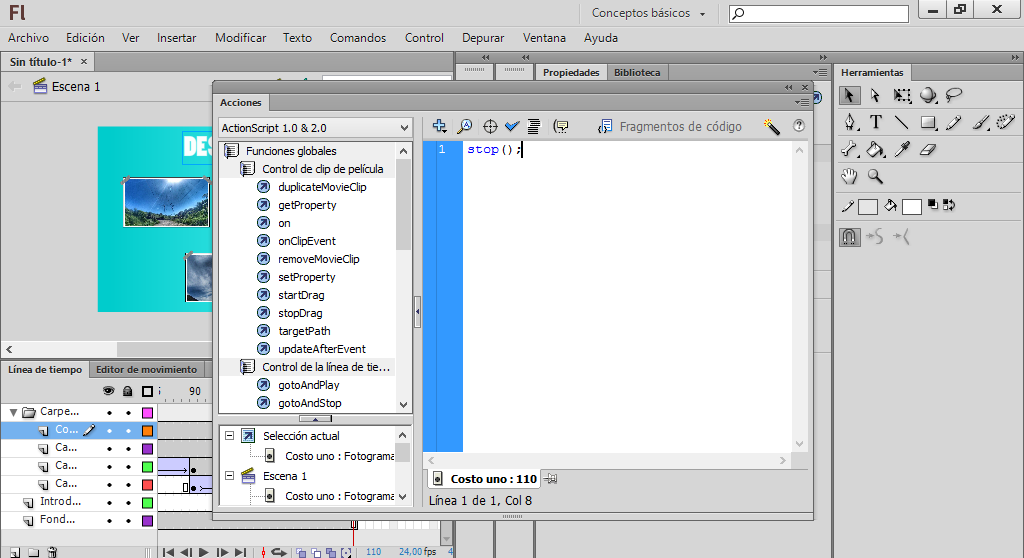This screenshot has height=558, width=1024.
Task: Lock all layers with padlock header
Action: point(128,391)
